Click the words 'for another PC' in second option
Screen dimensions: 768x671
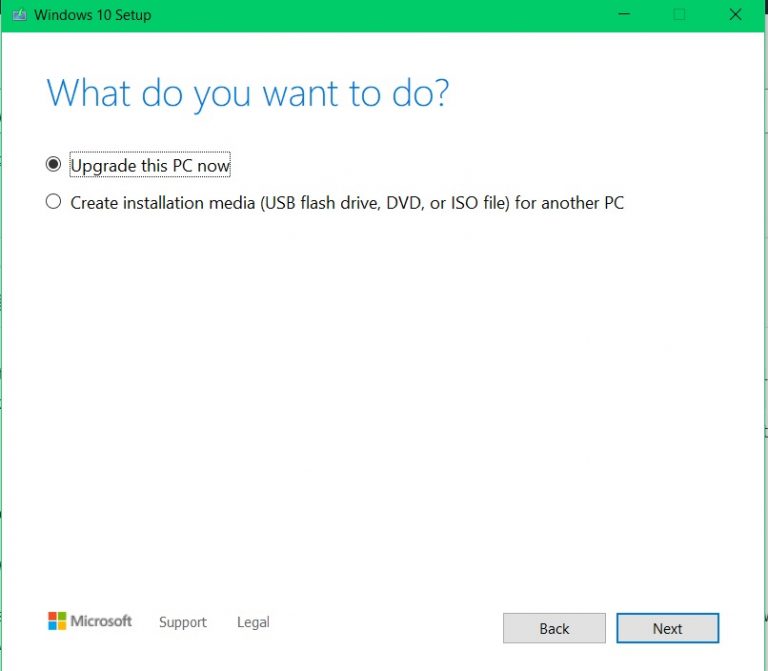pyautogui.click(x=569, y=203)
